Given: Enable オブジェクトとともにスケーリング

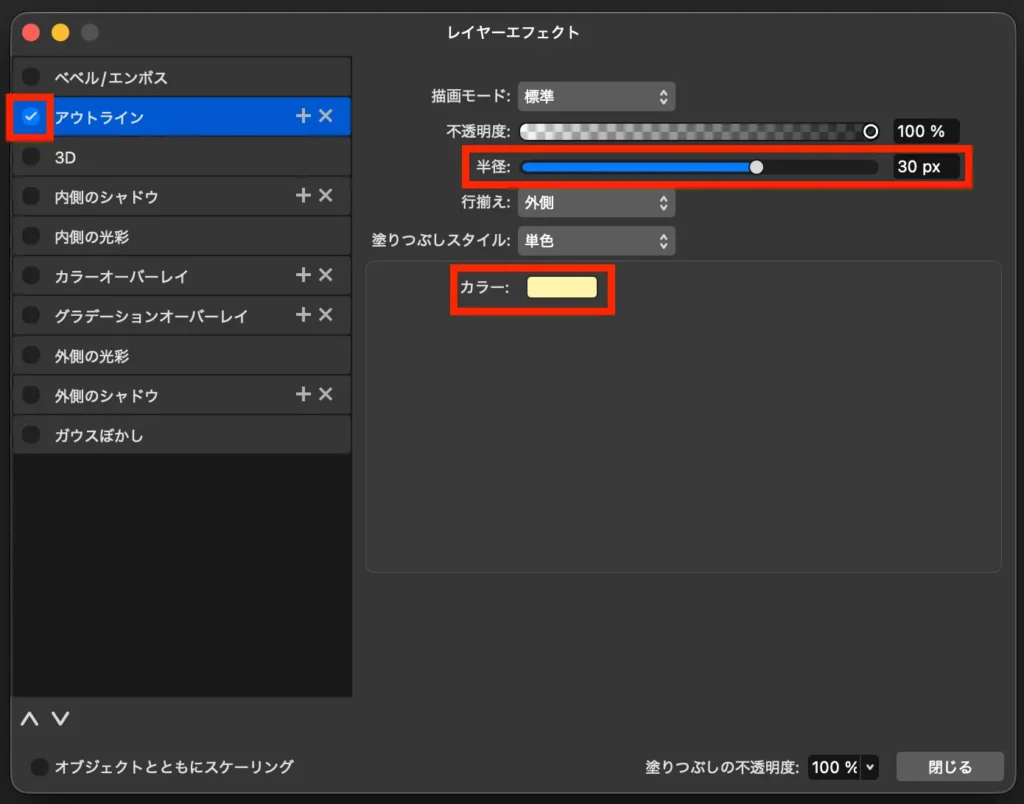Looking at the screenshot, I should coord(39,767).
